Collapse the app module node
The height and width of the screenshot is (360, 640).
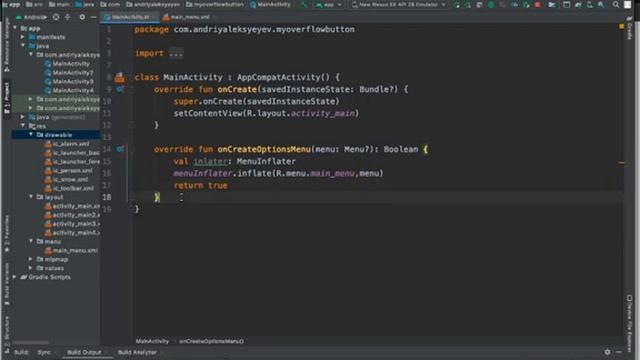coord(15,28)
